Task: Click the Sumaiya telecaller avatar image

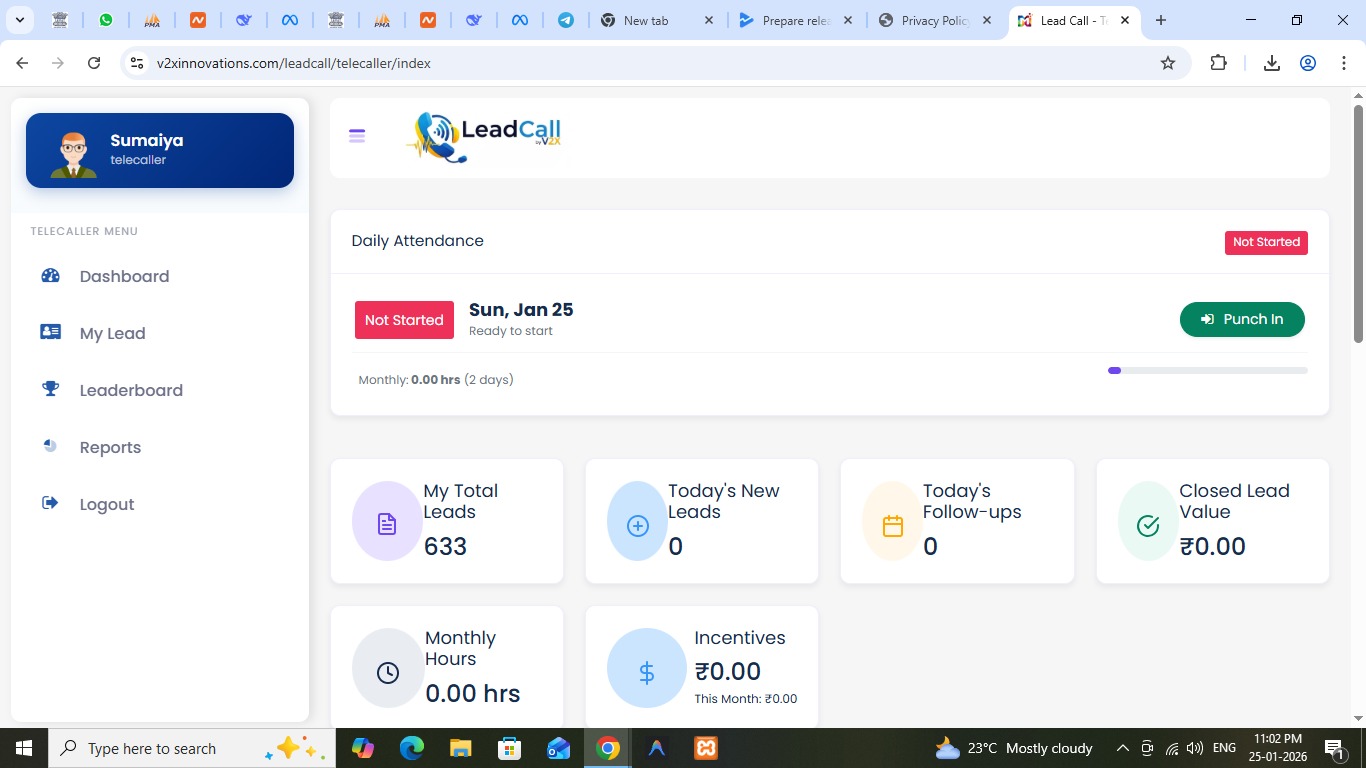Action: pos(74,152)
